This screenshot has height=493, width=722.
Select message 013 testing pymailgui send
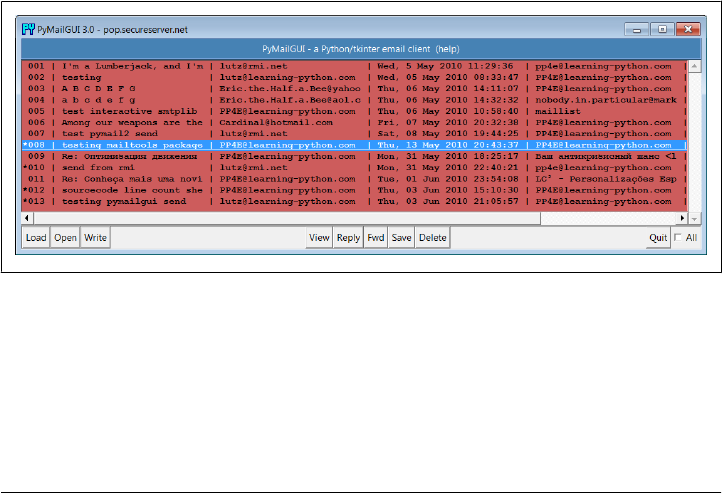click(354, 202)
